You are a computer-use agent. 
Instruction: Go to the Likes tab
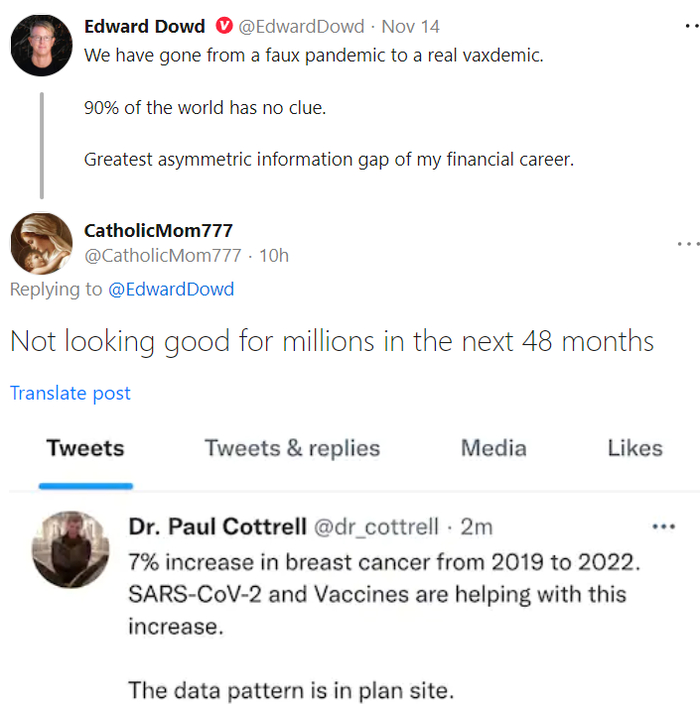tap(635, 448)
